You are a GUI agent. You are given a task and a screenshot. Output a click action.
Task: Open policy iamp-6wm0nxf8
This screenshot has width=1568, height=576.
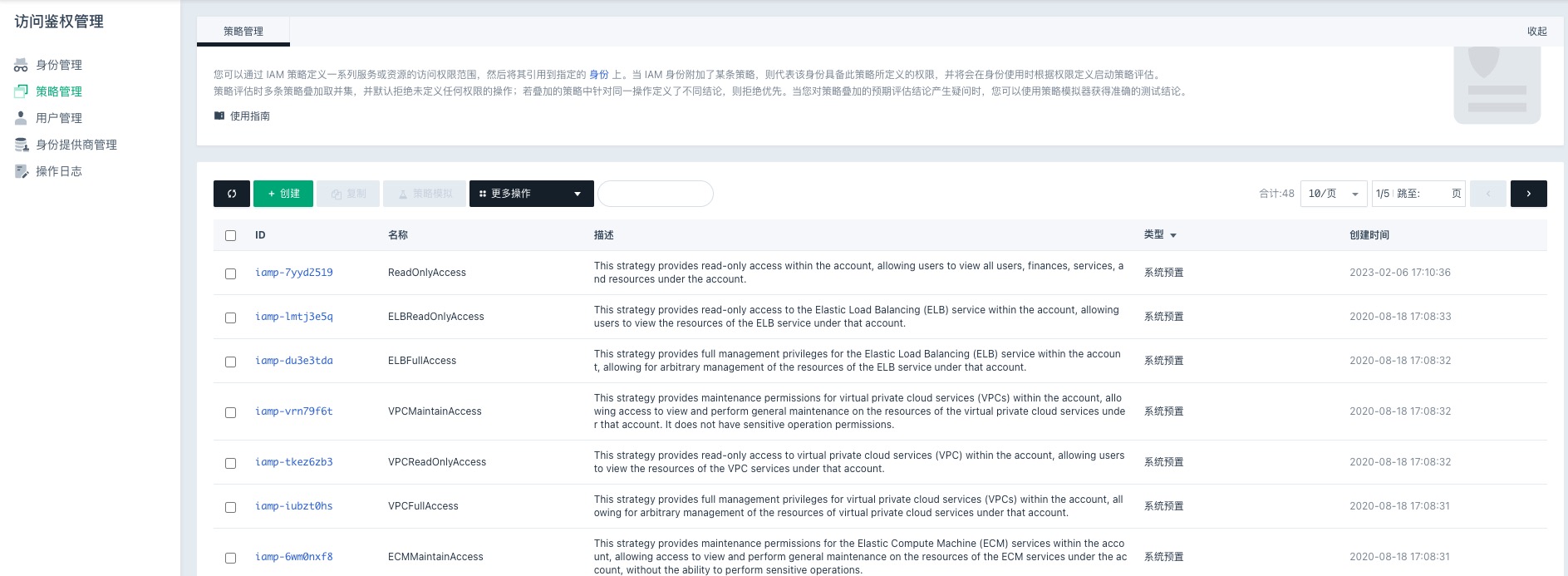[294, 557]
